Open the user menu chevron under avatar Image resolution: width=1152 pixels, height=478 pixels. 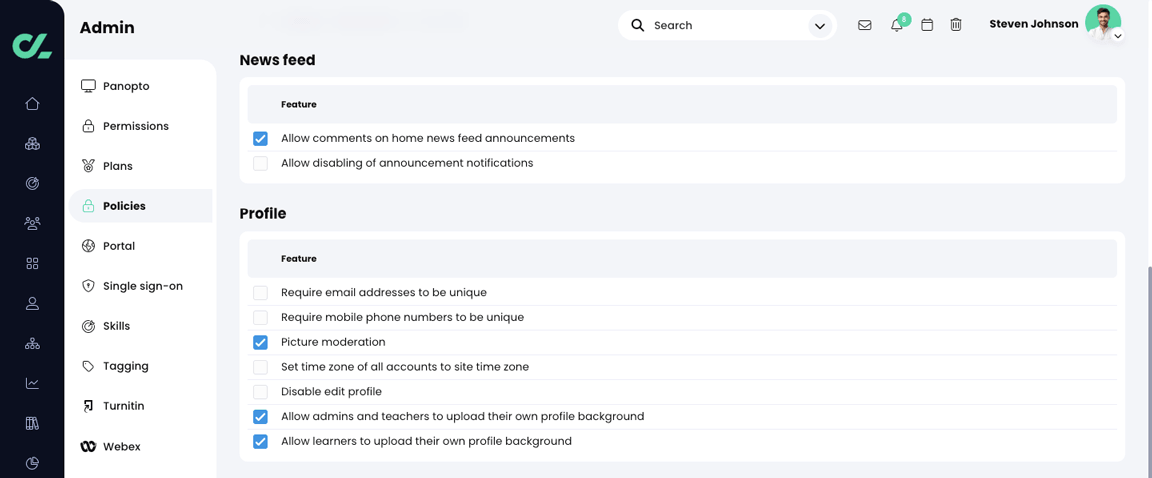point(1117,36)
